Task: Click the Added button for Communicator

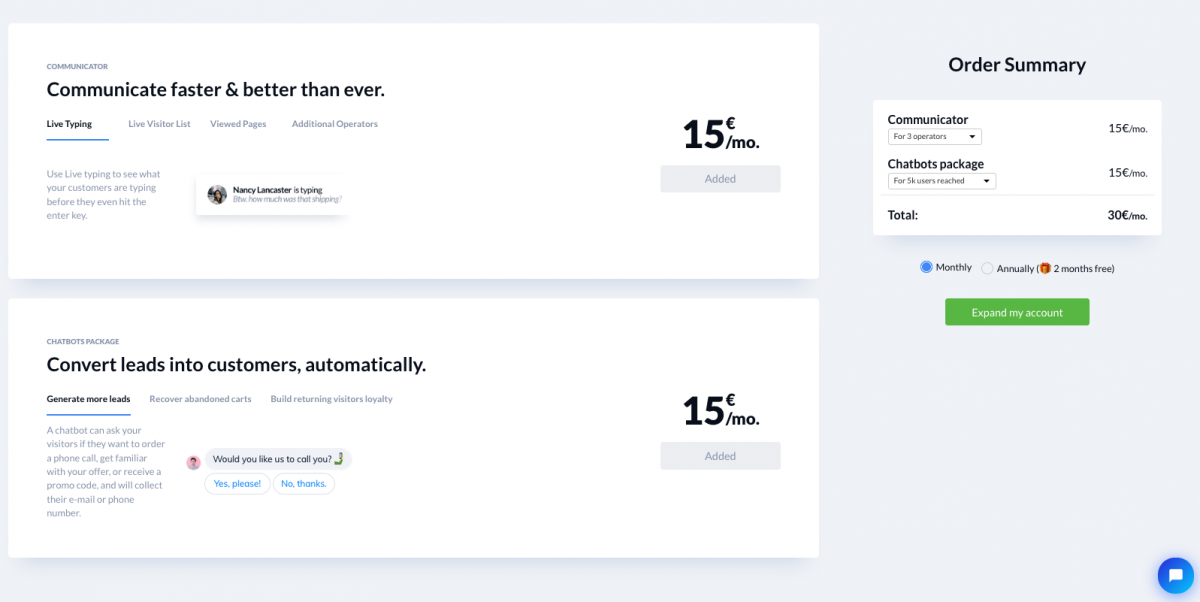Action: coord(720,179)
